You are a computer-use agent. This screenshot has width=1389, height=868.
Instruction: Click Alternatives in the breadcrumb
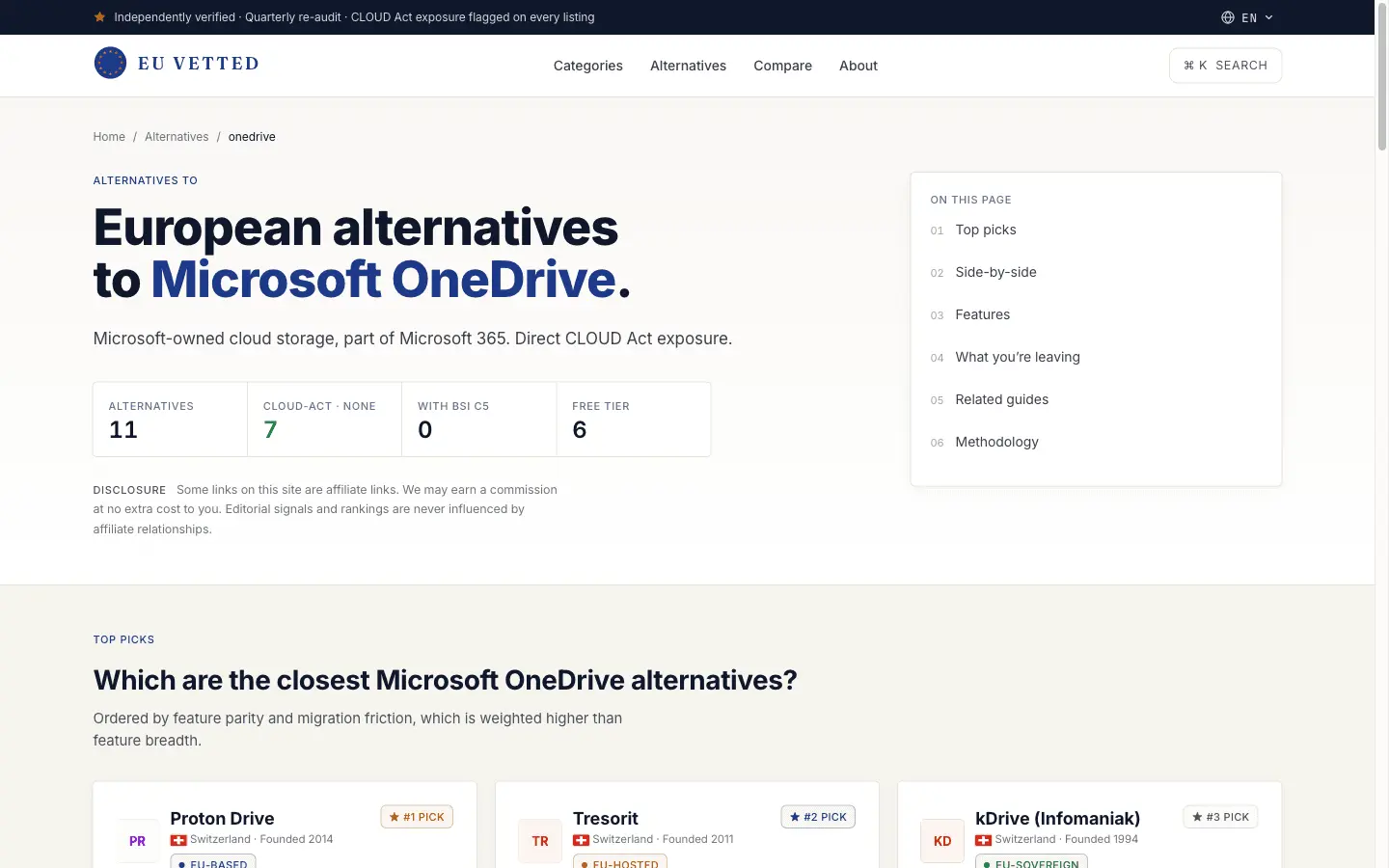click(x=177, y=137)
